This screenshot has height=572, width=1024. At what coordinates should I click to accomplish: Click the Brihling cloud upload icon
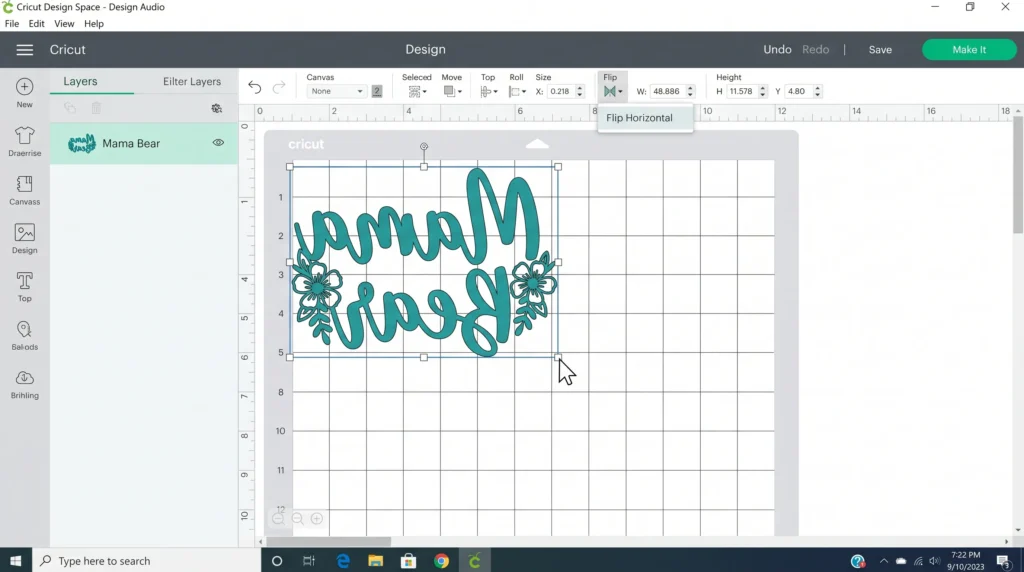(x=24, y=378)
